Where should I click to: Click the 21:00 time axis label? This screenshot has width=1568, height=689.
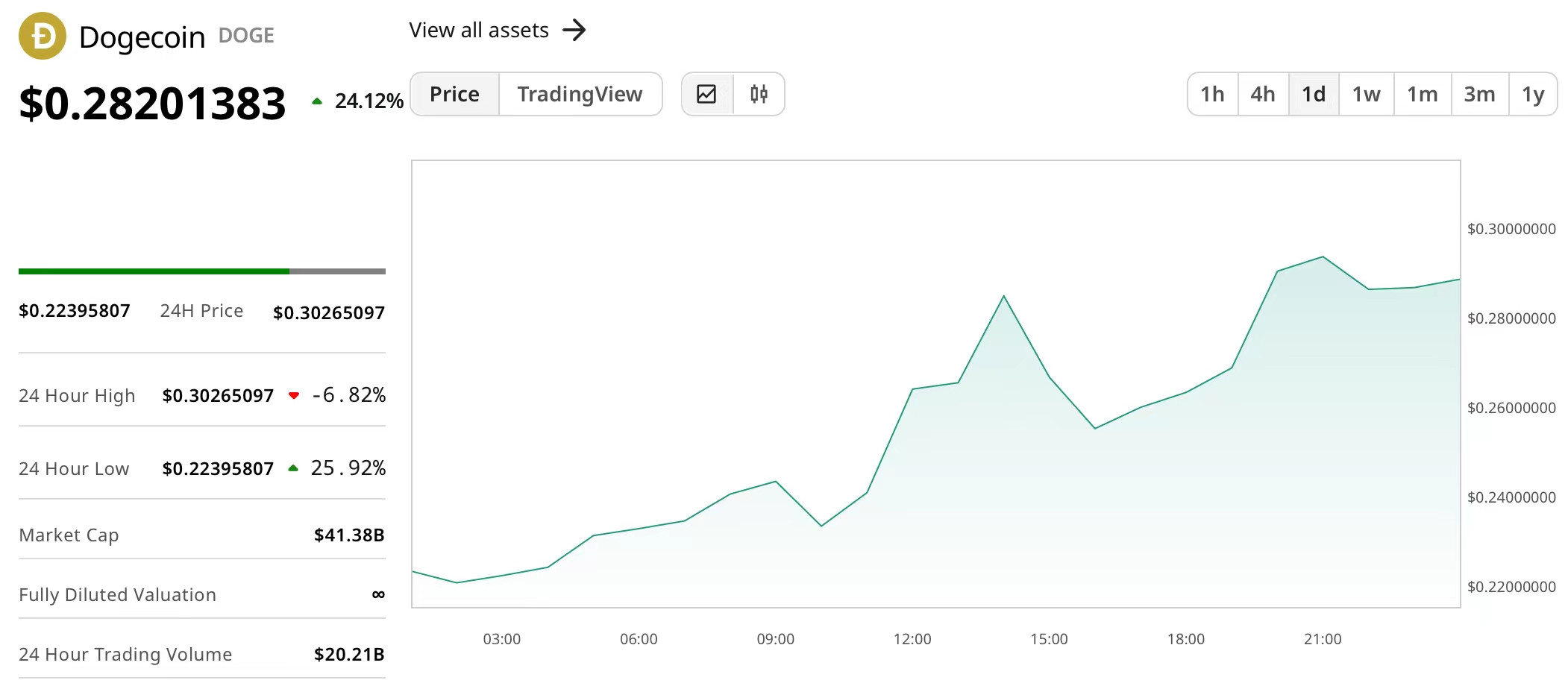(x=1323, y=639)
